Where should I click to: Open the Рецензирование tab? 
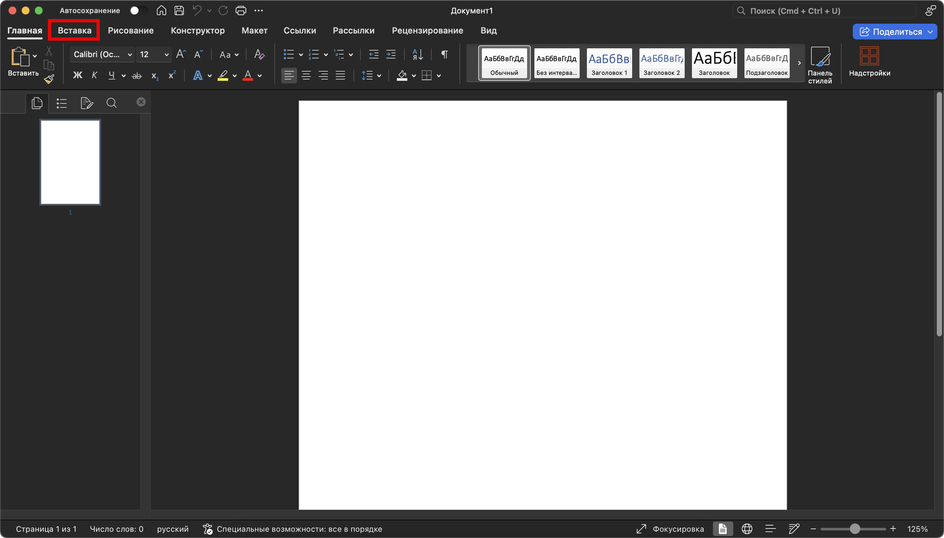(427, 30)
